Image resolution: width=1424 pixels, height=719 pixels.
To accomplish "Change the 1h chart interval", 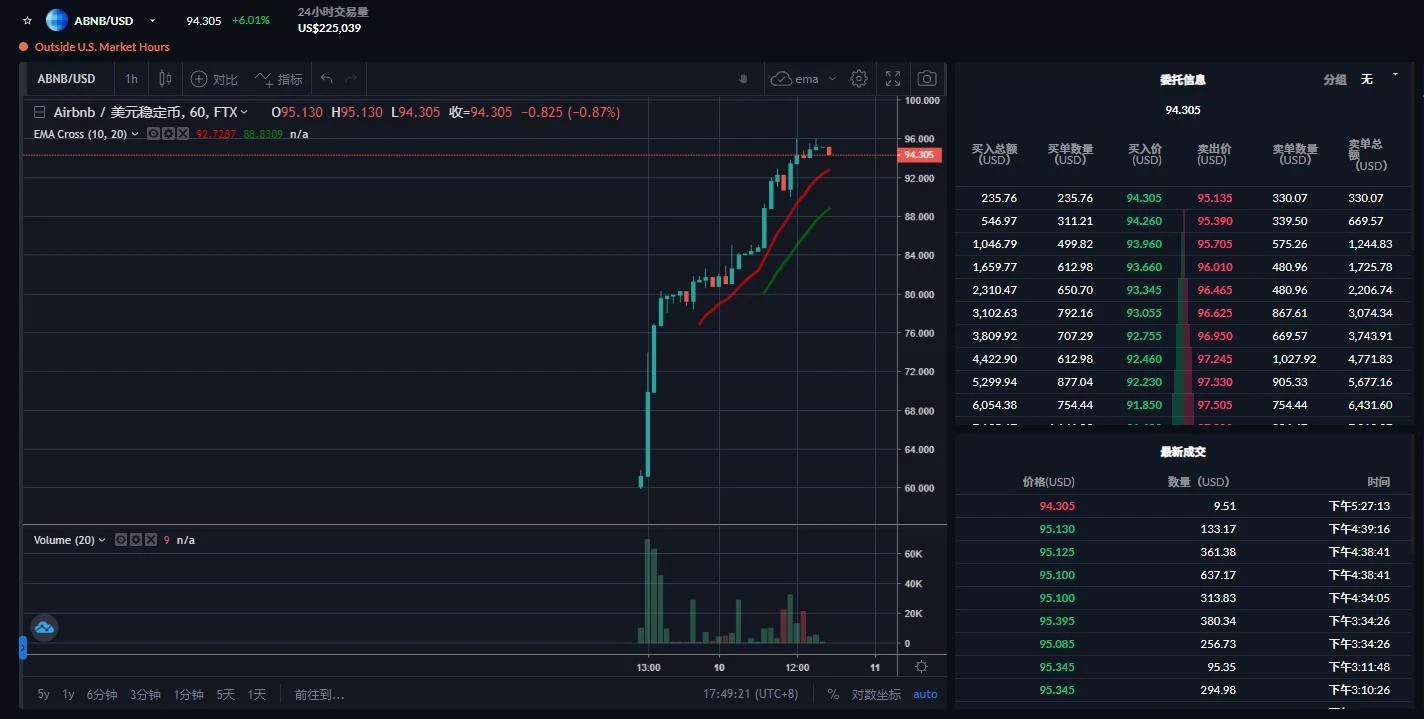I will coord(131,79).
